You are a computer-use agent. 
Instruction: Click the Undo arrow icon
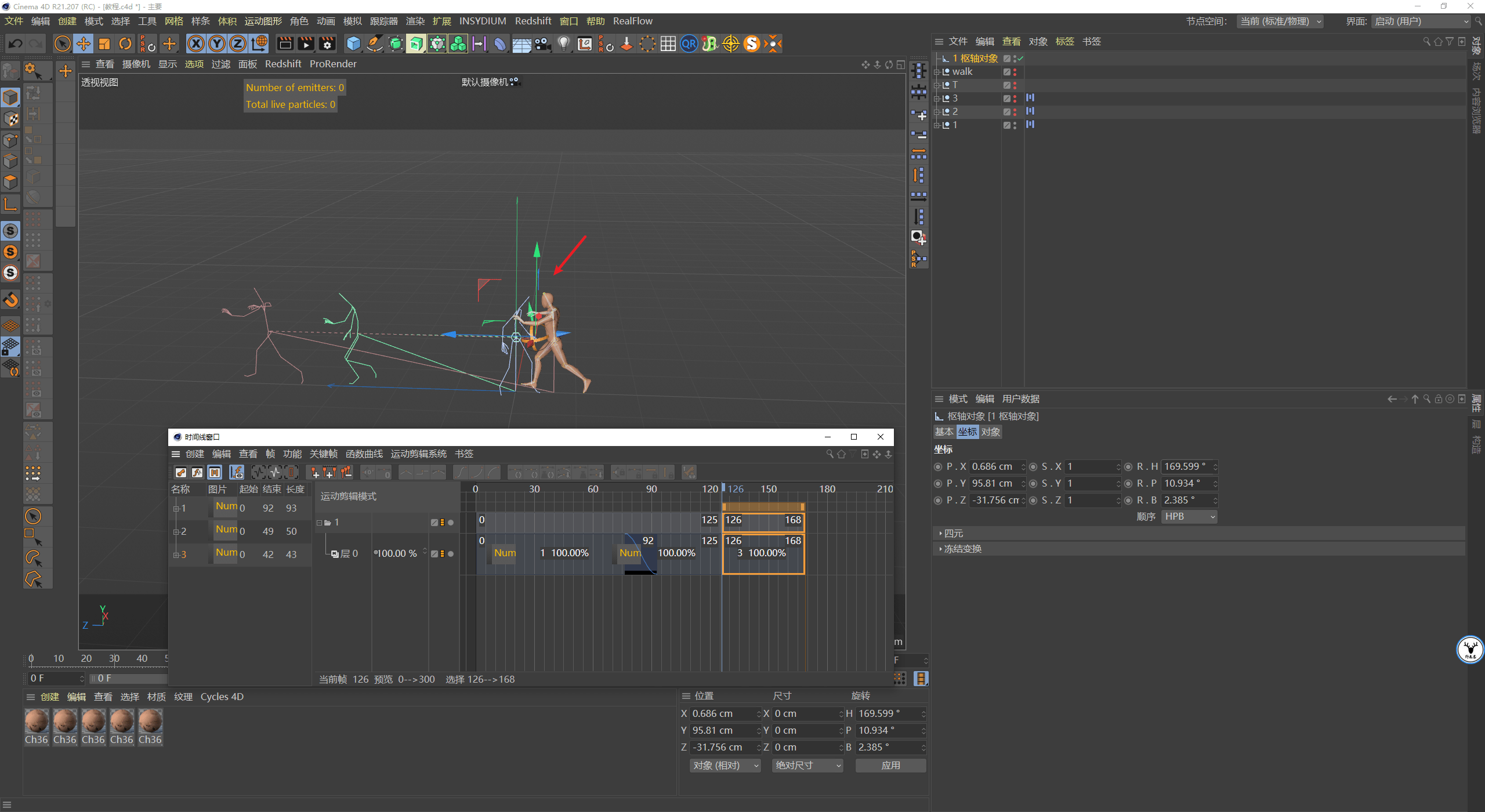pos(16,43)
